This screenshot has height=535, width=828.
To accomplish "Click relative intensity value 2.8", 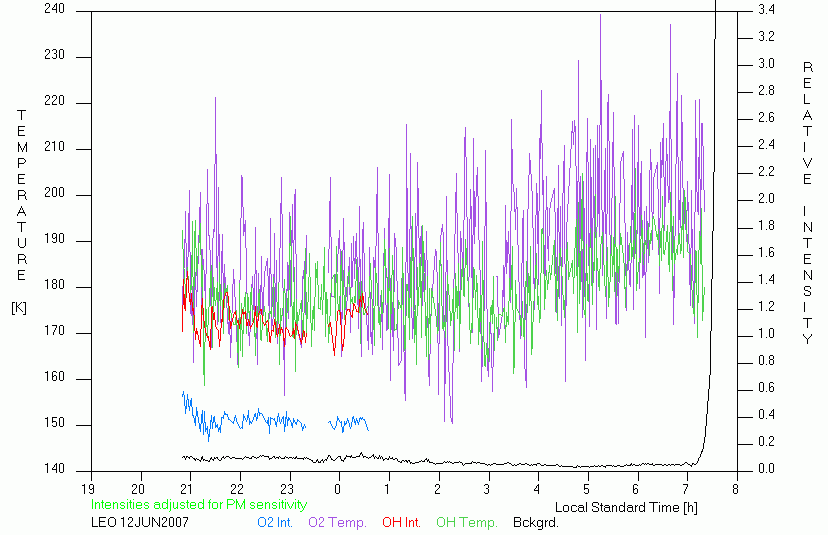I will (766, 91).
